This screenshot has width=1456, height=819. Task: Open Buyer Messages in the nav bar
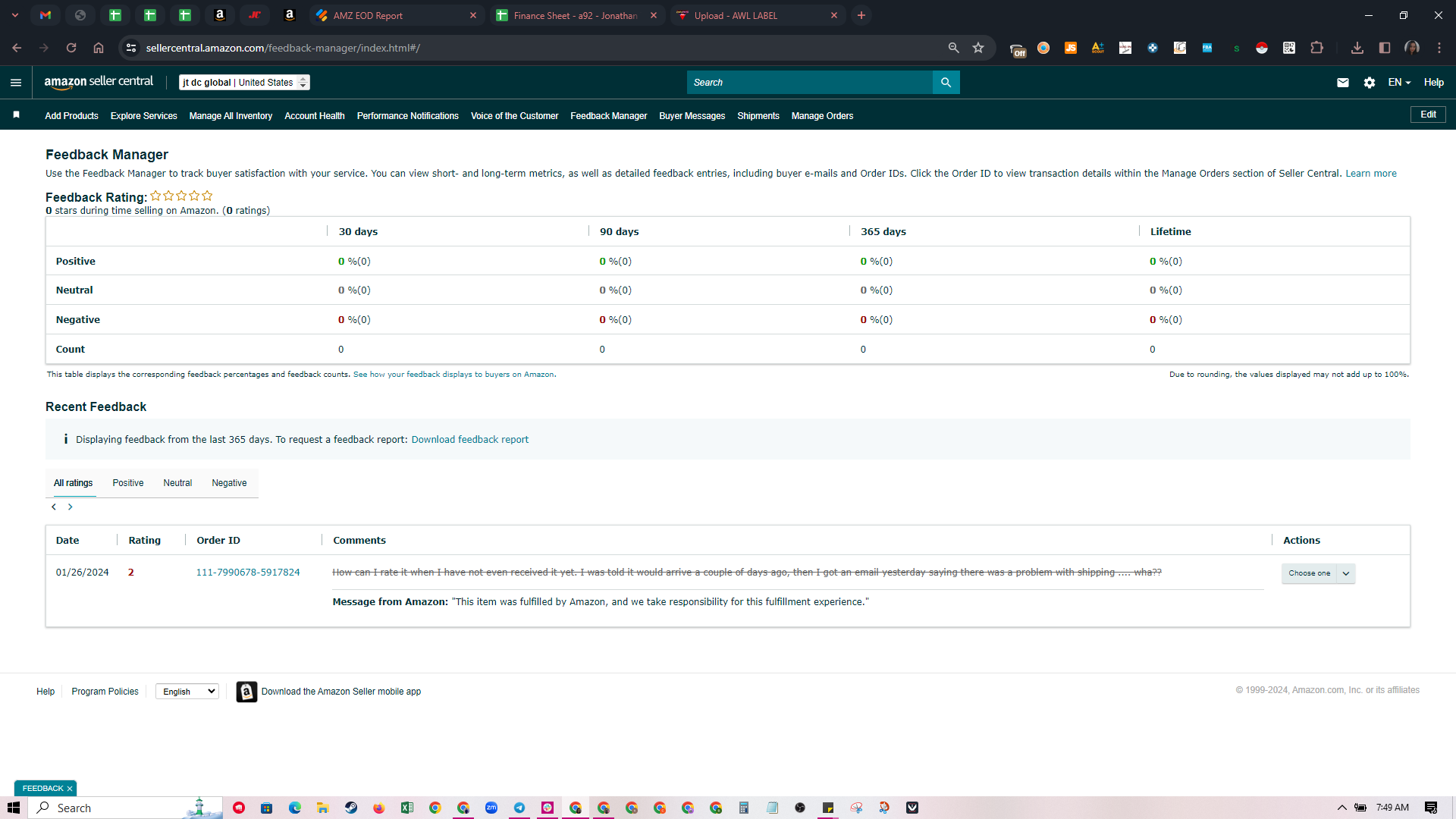pos(692,116)
